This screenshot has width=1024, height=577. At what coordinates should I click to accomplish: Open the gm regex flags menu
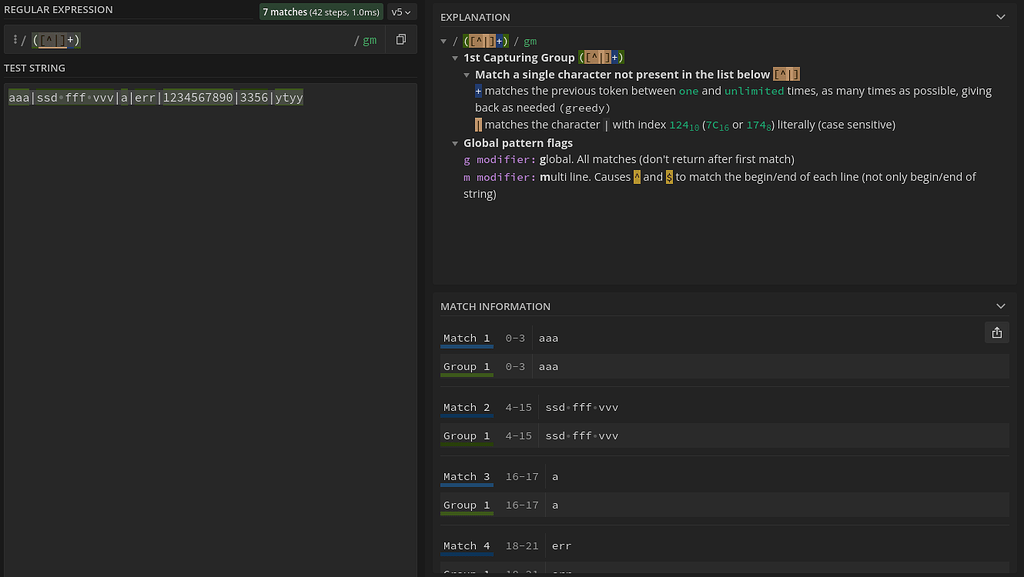pos(369,40)
